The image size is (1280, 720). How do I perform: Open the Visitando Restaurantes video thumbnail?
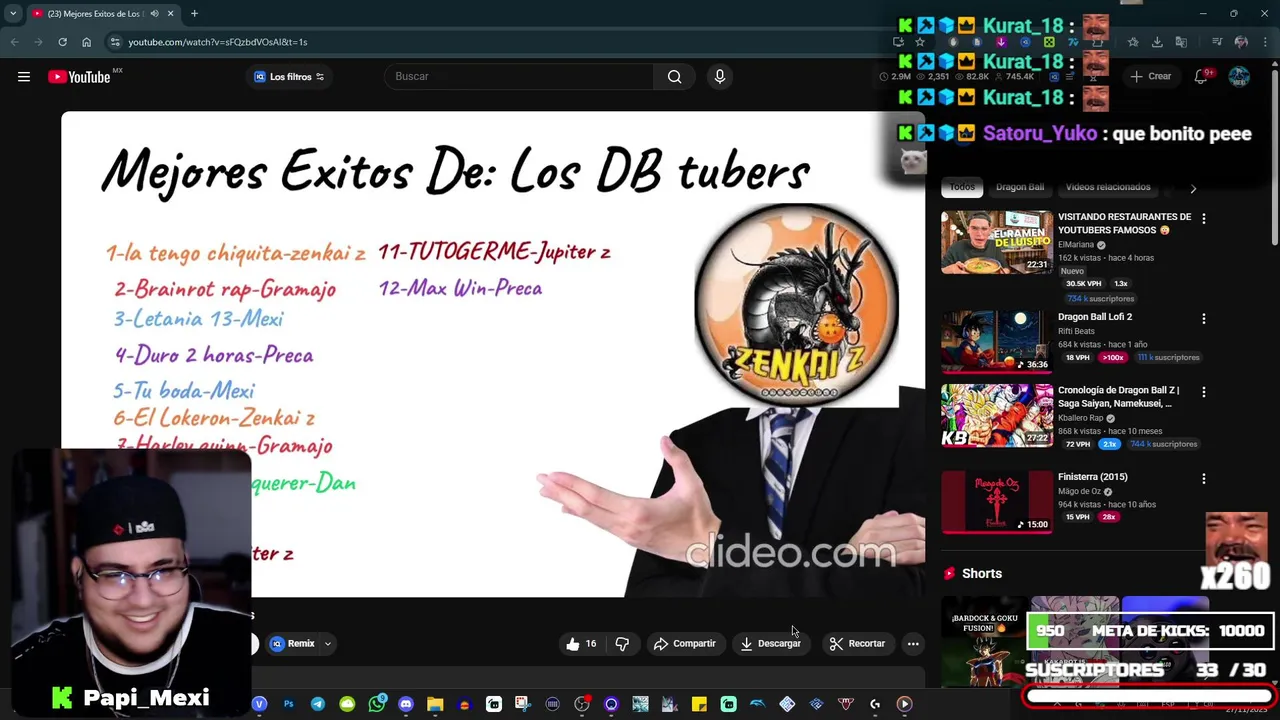tap(997, 242)
